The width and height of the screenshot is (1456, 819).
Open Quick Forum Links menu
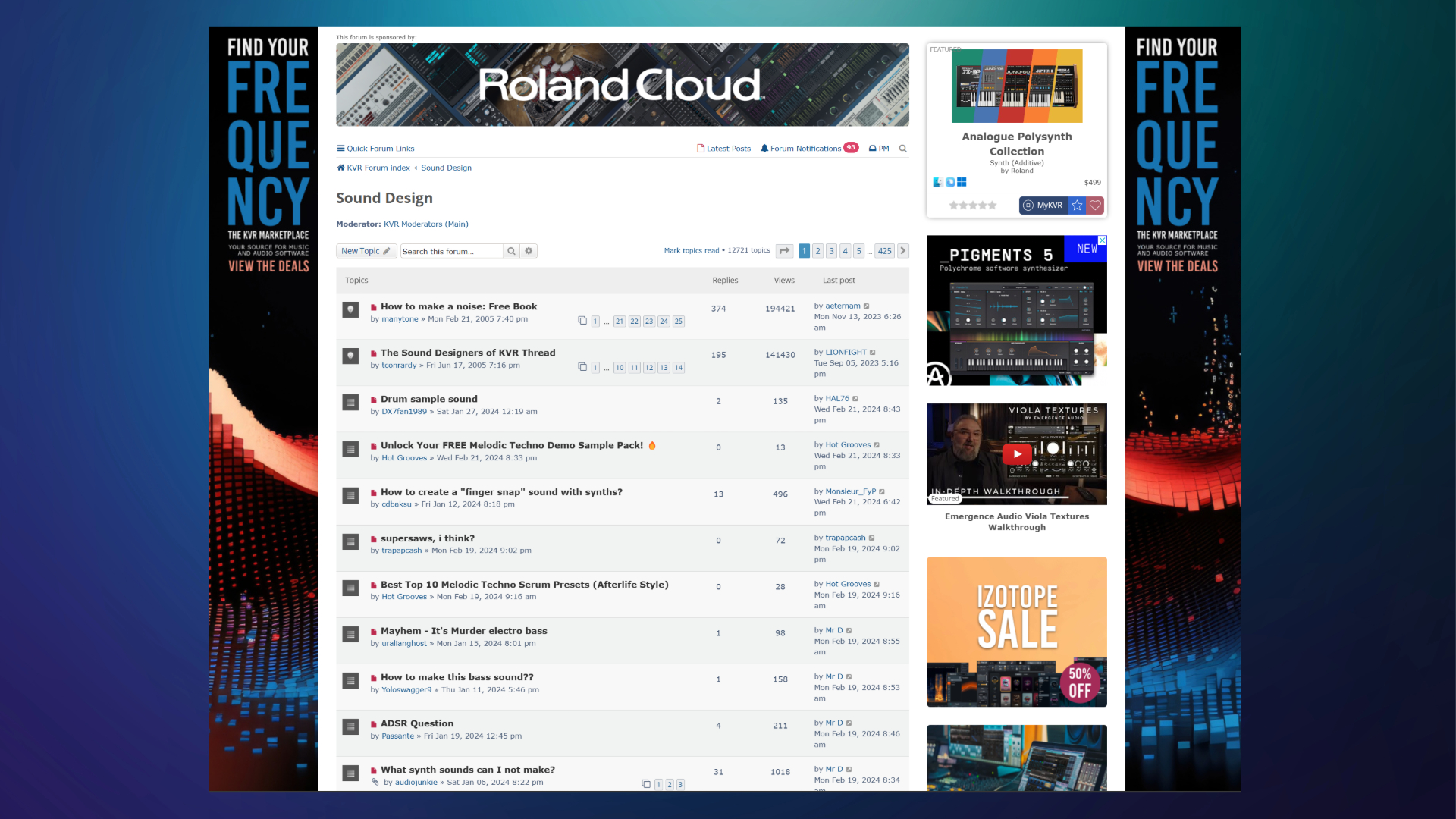click(375, 149)
